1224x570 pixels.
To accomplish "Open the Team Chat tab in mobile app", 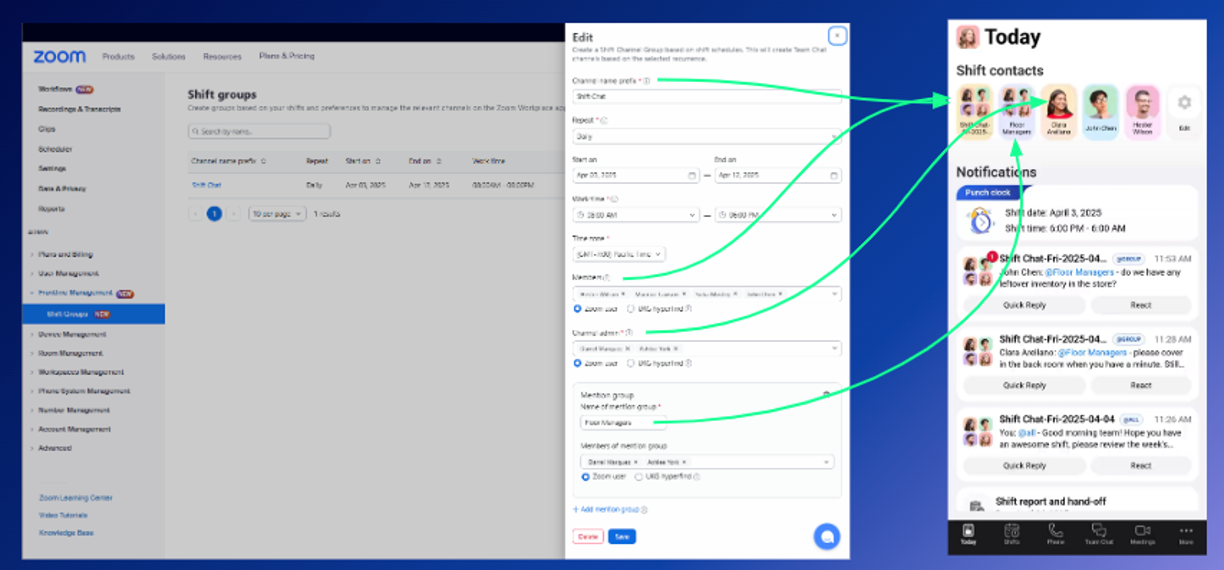I will click(1099, 535).
